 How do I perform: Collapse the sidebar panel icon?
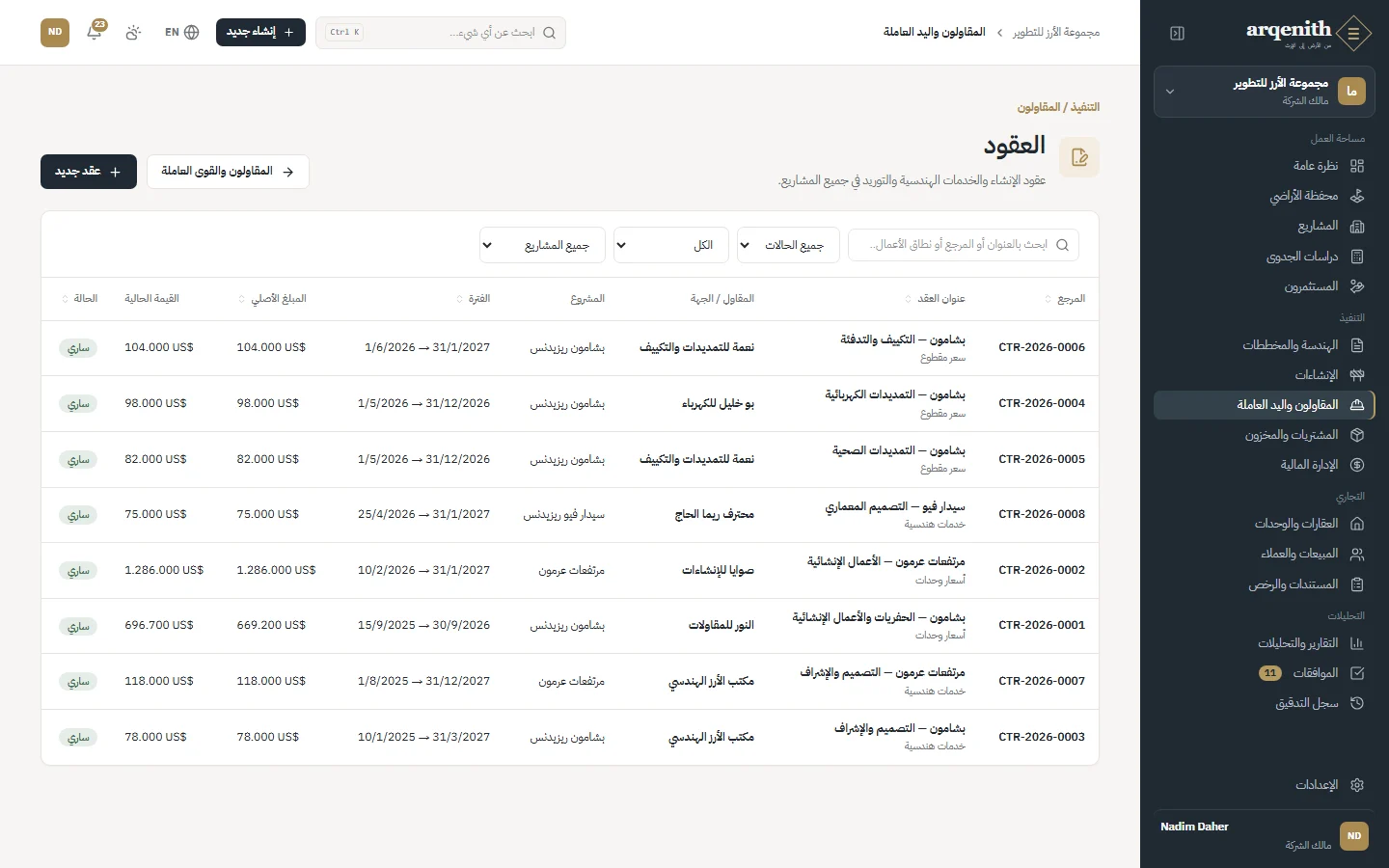(1177, 33)
